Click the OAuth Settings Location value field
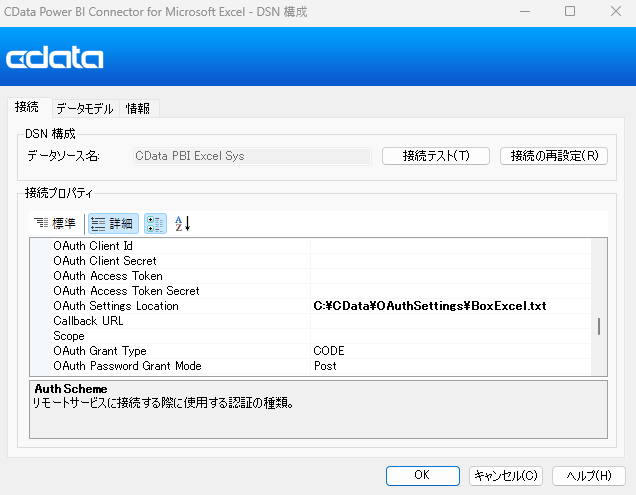Viewport: 636px width, 495px height. coord(450,306)
